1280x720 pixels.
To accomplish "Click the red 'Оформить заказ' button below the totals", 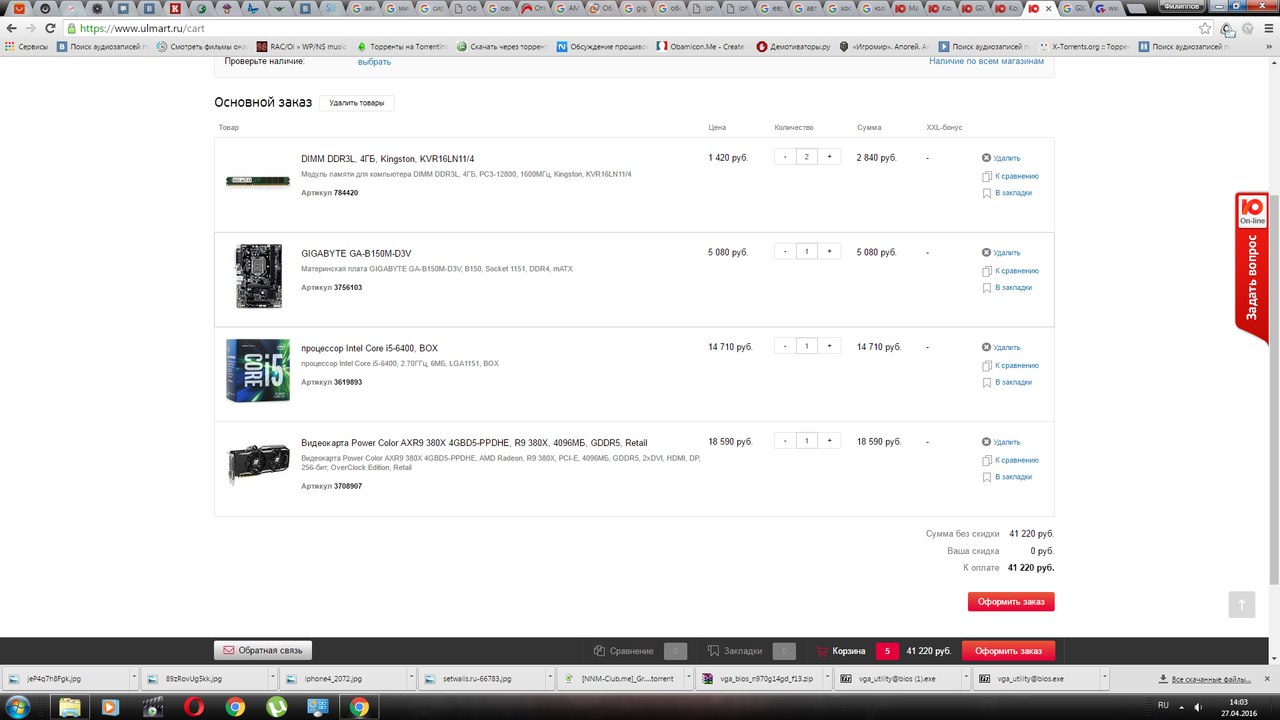I will tap(1011, 601).
